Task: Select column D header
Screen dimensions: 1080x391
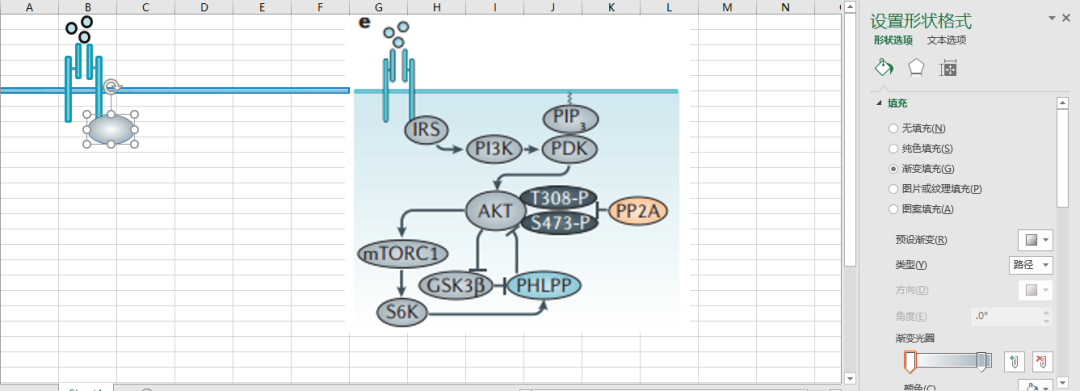Action: pos(204,8)
